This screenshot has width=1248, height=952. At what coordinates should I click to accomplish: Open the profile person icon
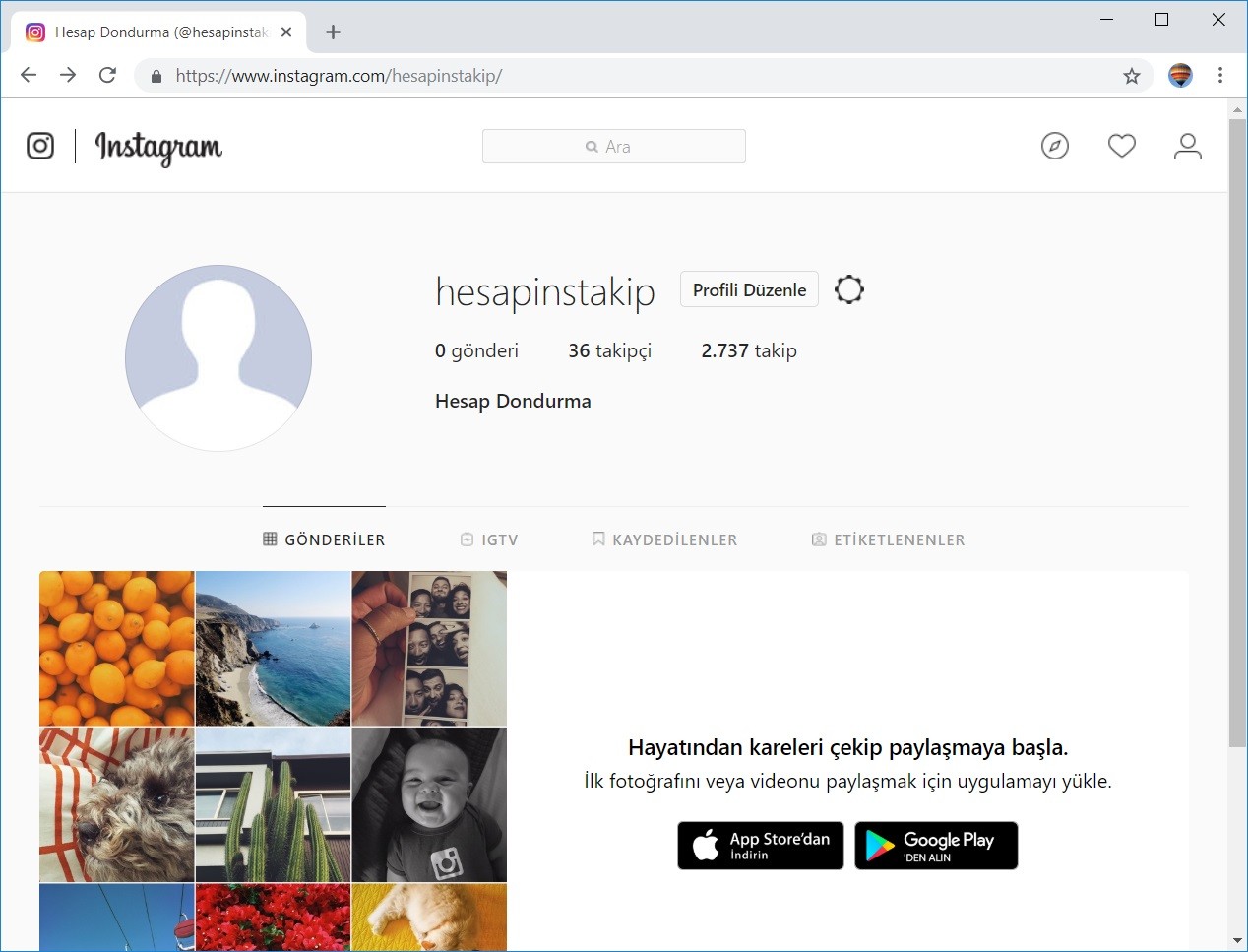1188,147
